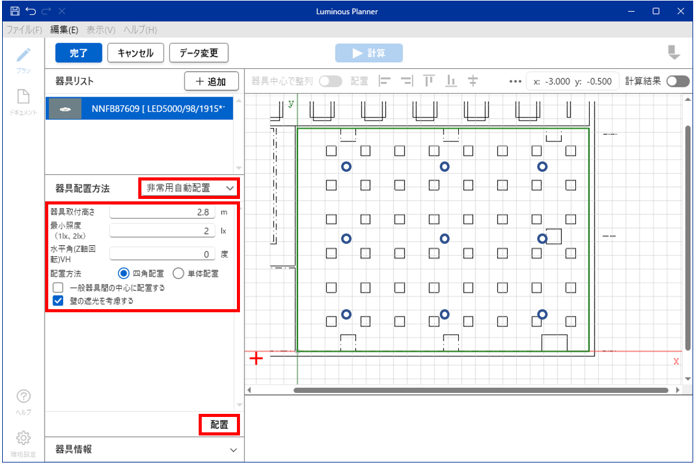Open the ヘルプ question mark icon

pyautogui.click(x=22, y=398)
